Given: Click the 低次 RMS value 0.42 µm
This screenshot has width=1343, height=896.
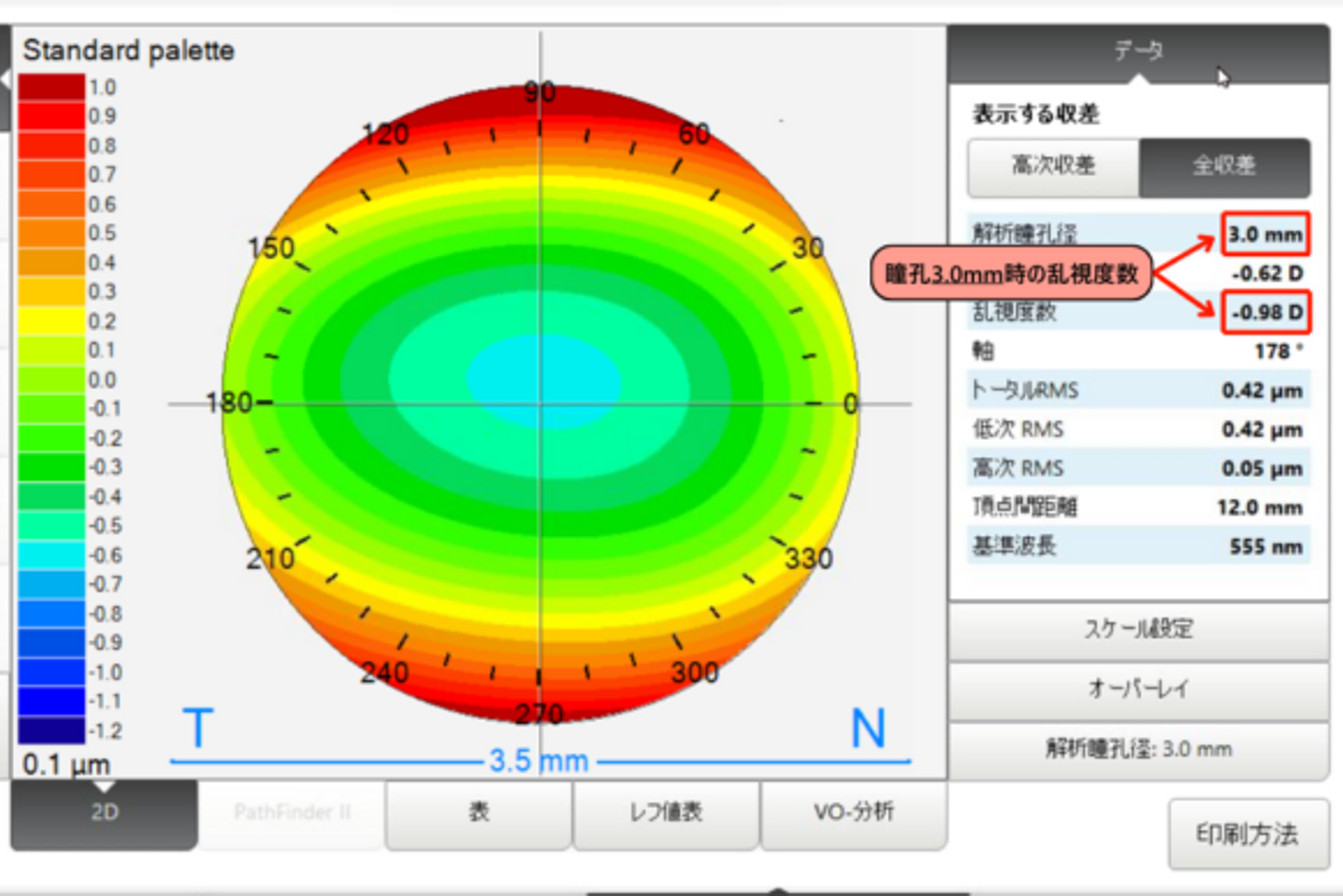Looking at the screenshot, I should 1262,430.
